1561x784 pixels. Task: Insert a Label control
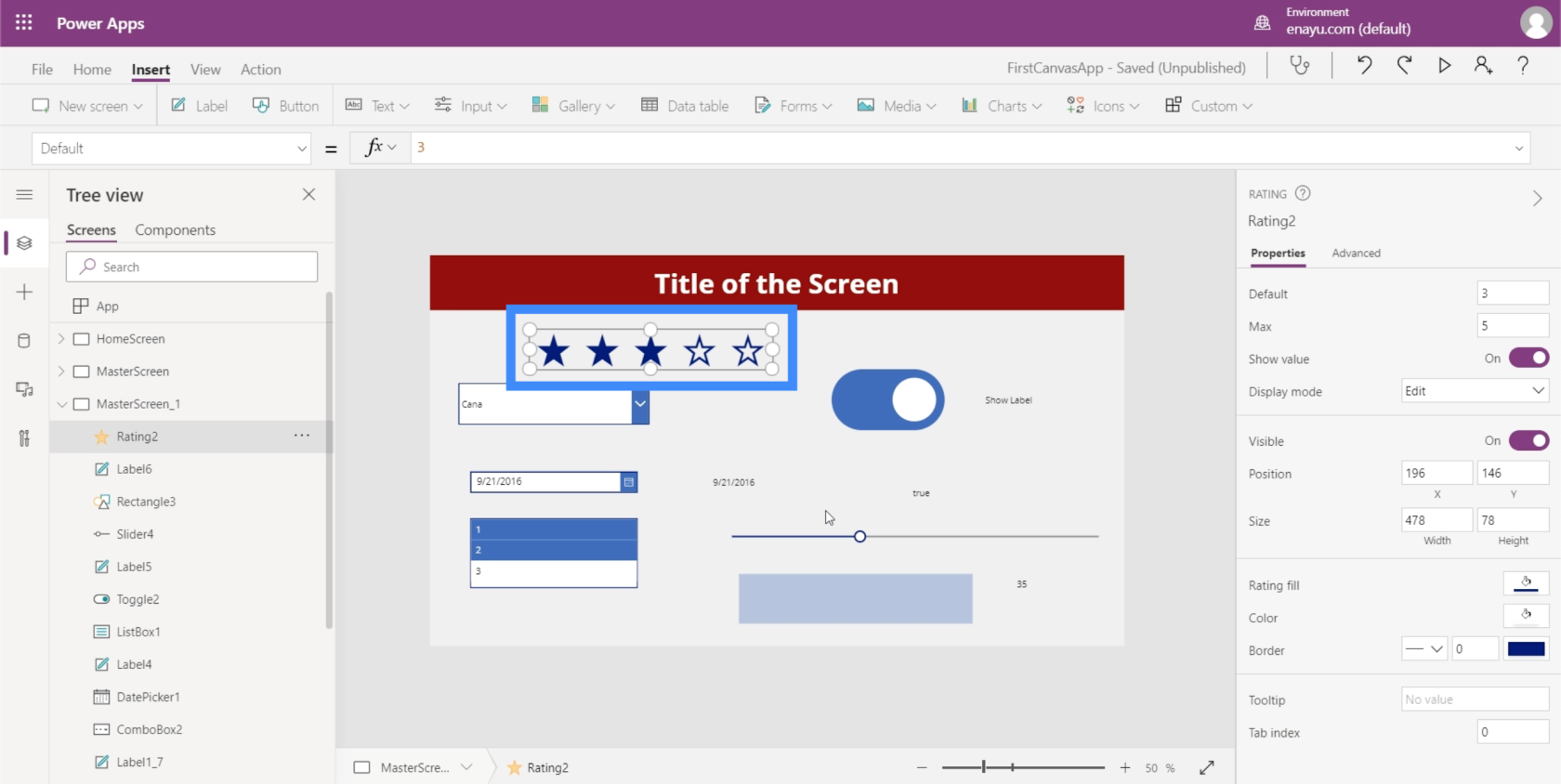click(200, 106)
